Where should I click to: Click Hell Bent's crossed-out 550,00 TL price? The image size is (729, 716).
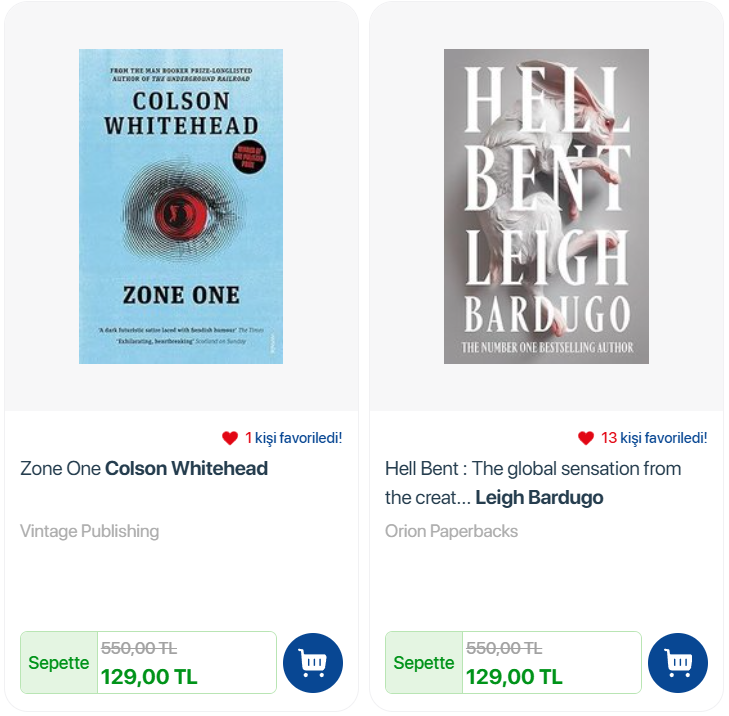pyautogui.click(x=504, y=648)
